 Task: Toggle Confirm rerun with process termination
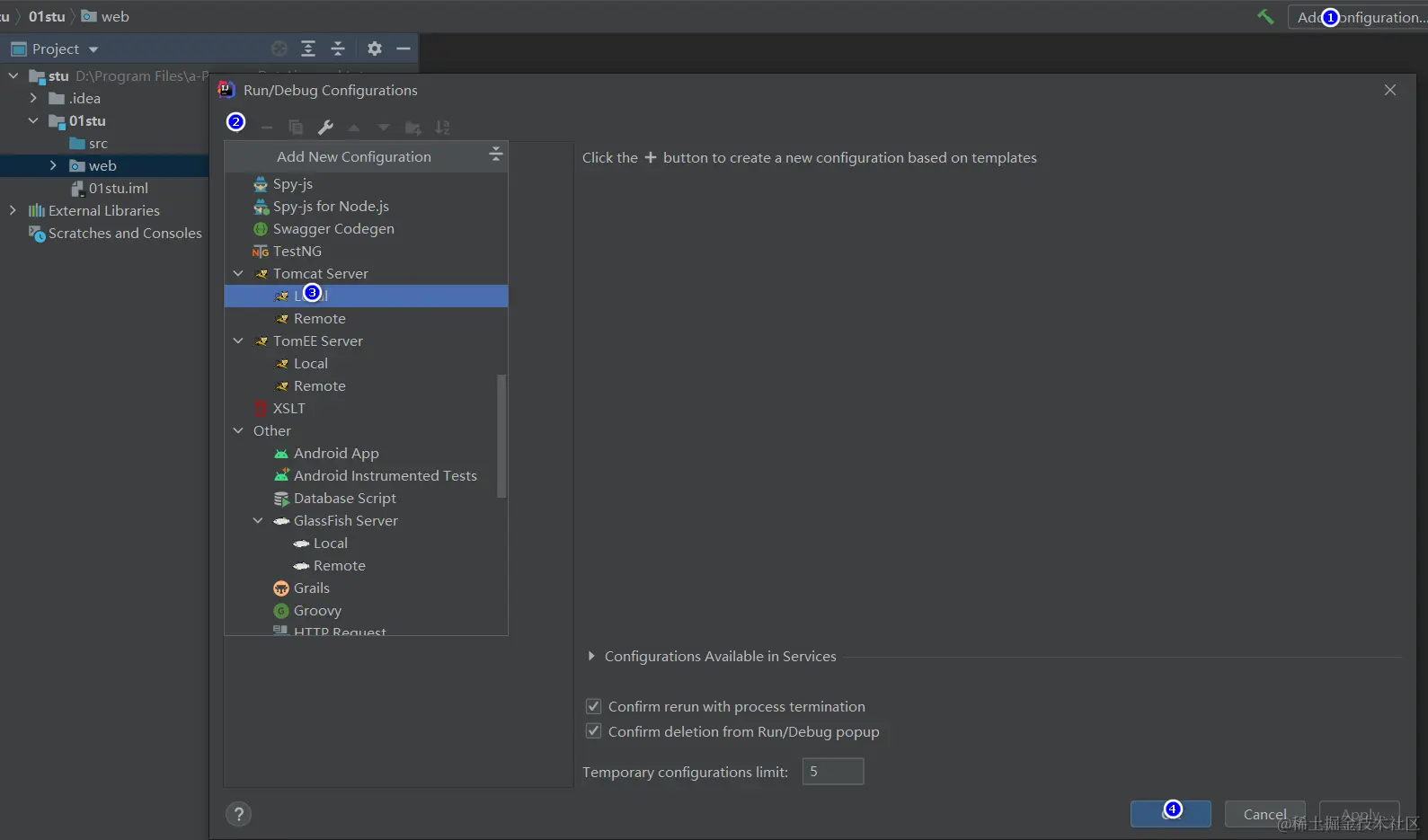coord(593,706)
